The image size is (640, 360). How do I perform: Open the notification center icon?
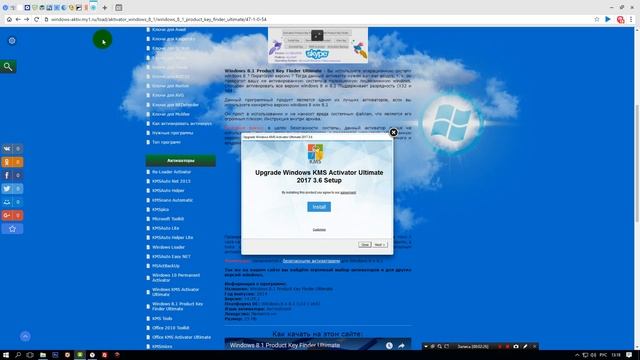click(x=629, y=355)
